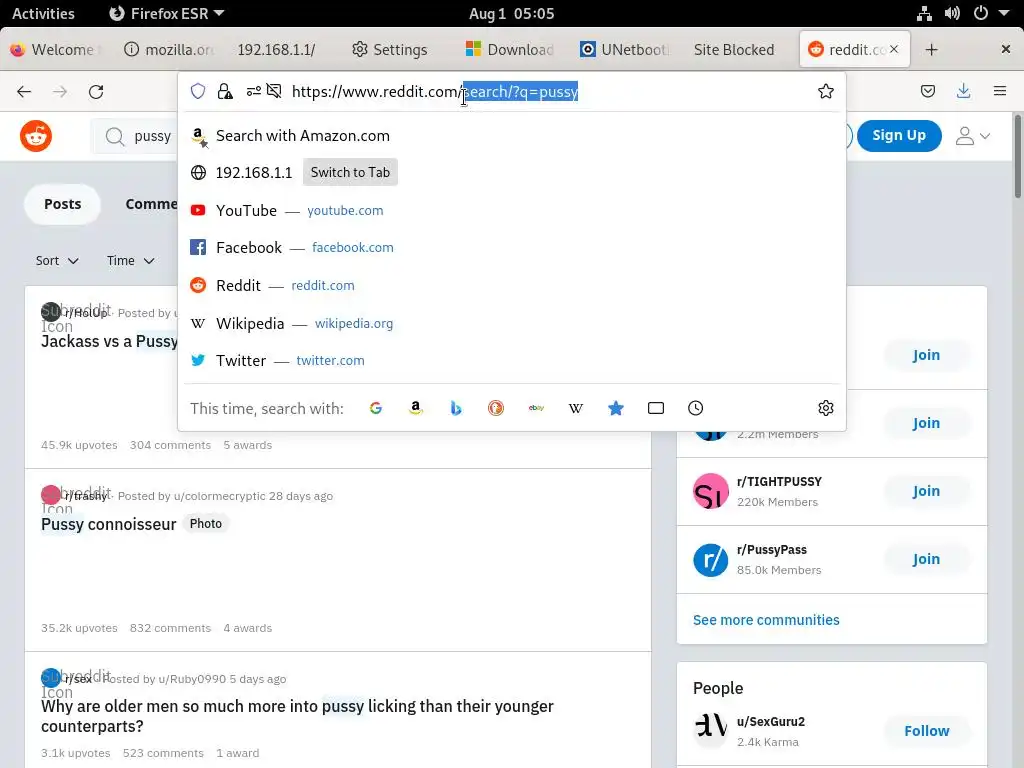Open site security padlock icon
The width and height of the screenshot is (1024, 768).
click(225, 91)
